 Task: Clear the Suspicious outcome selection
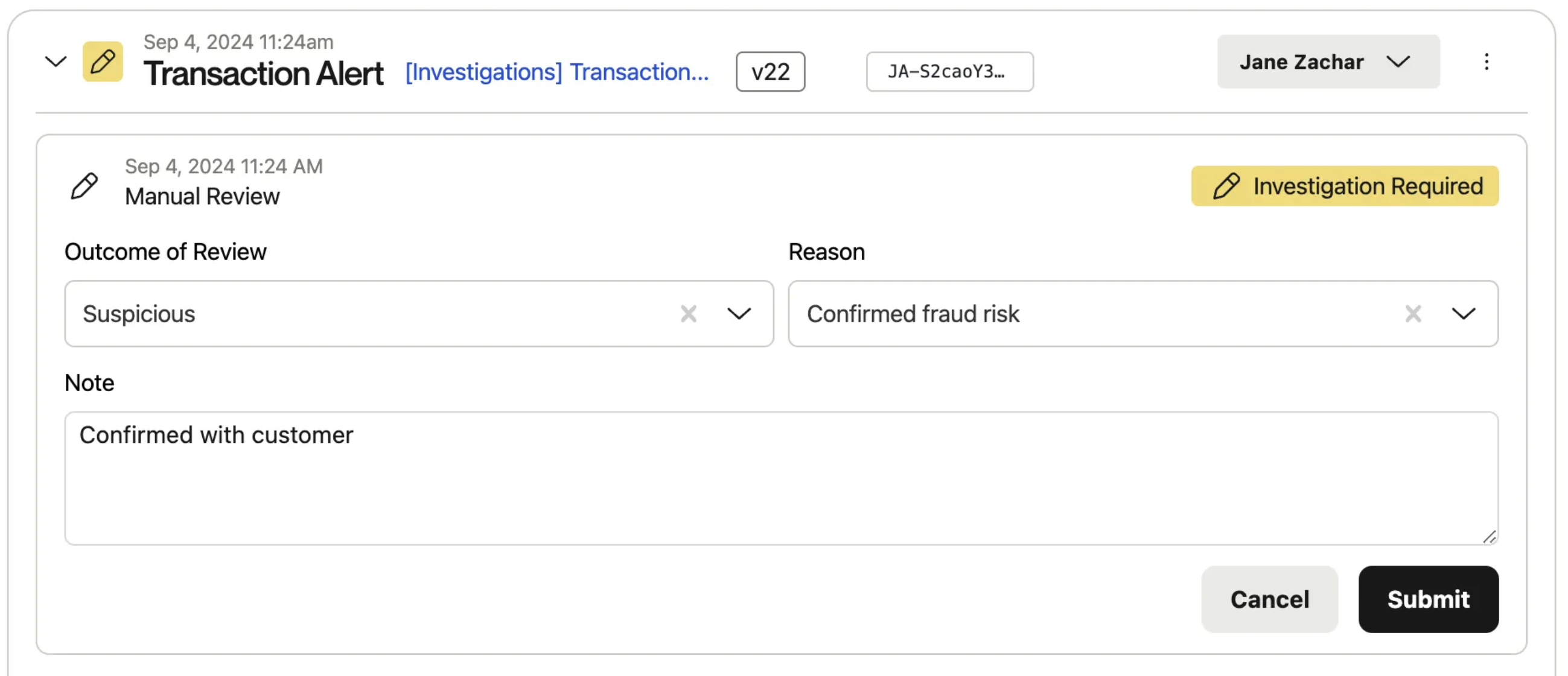689,314
